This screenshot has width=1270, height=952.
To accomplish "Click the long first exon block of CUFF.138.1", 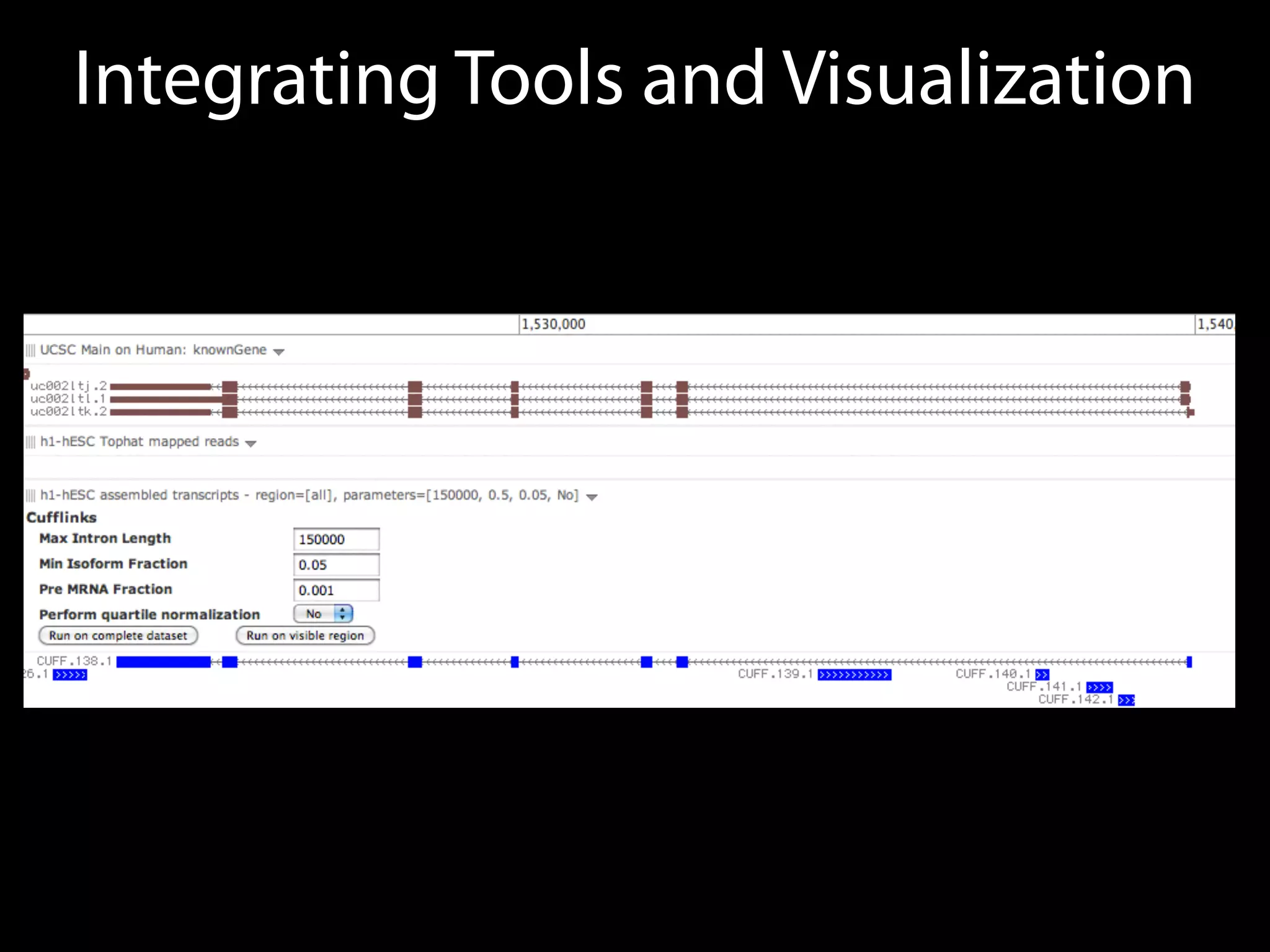I will 164,662.
